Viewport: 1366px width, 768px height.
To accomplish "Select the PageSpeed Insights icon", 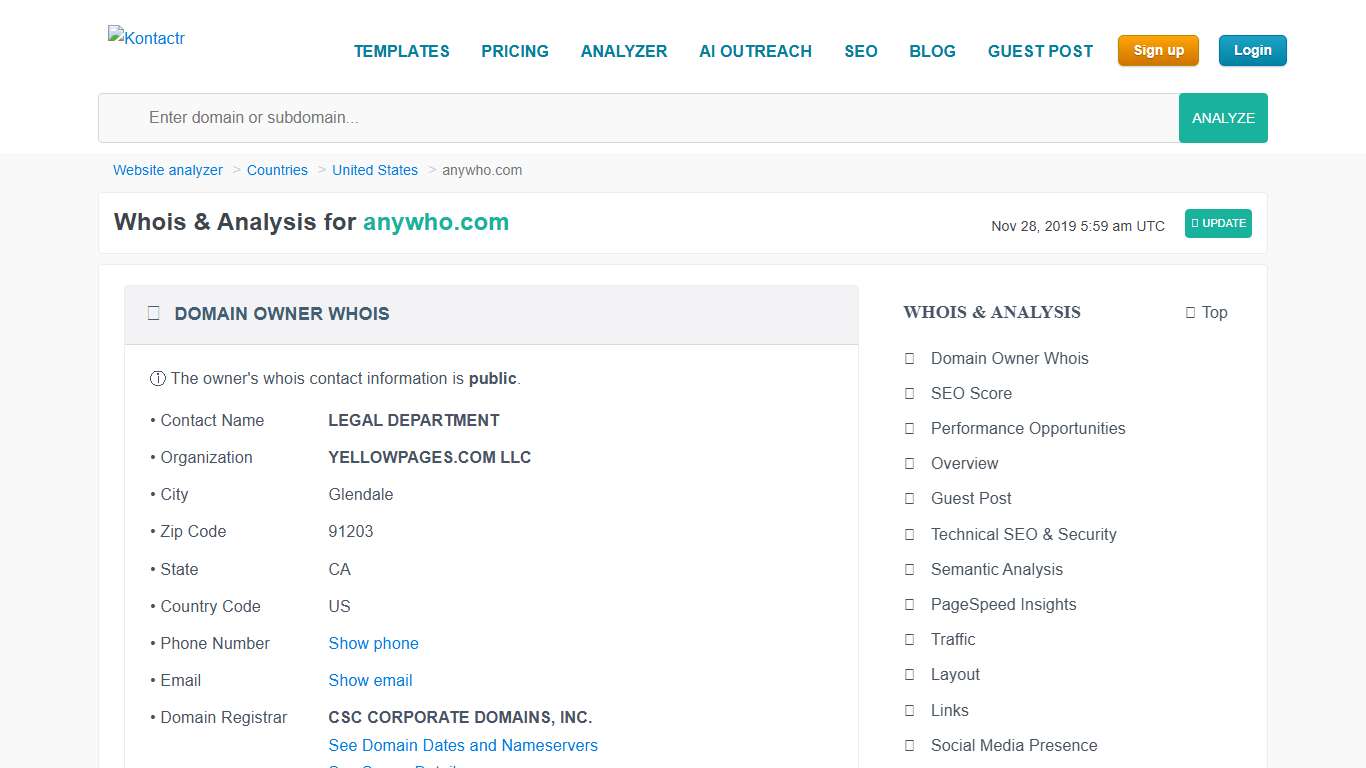I will (x=909, y=604).
